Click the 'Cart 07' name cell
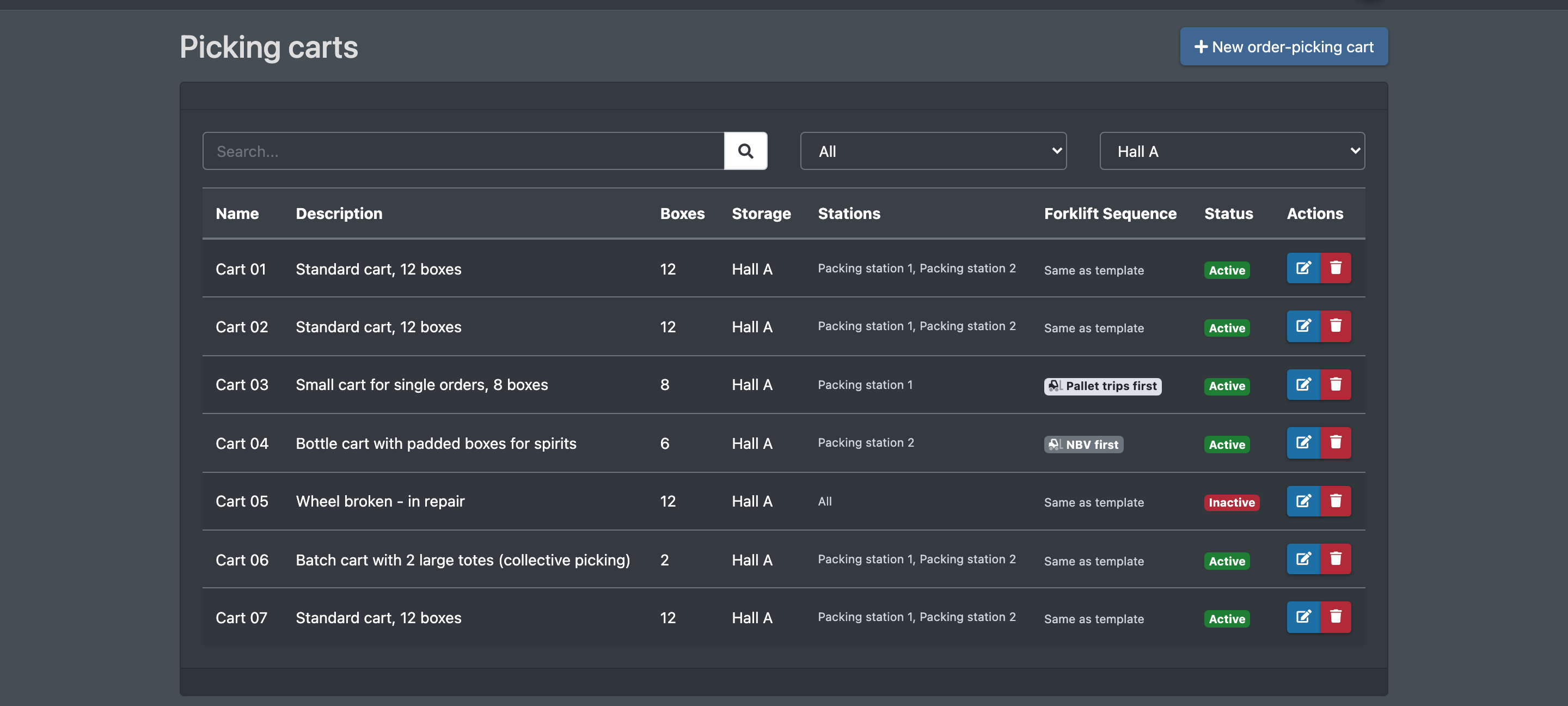Image resolution: width=1568 pixels, height=706 pixels. [x=241, y=617]
